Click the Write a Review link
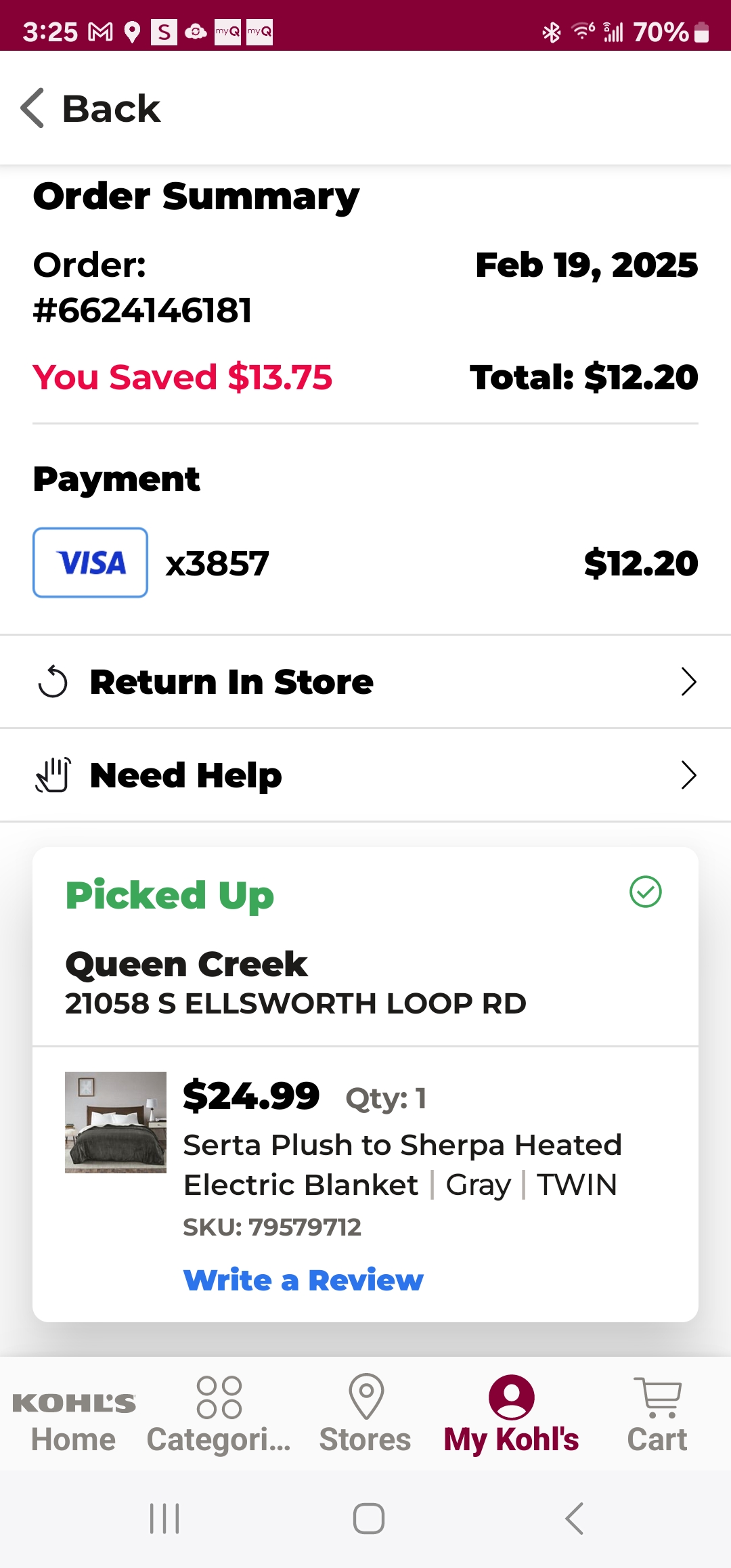This screenshot has height=1568, width=731. pos(303,1280)
